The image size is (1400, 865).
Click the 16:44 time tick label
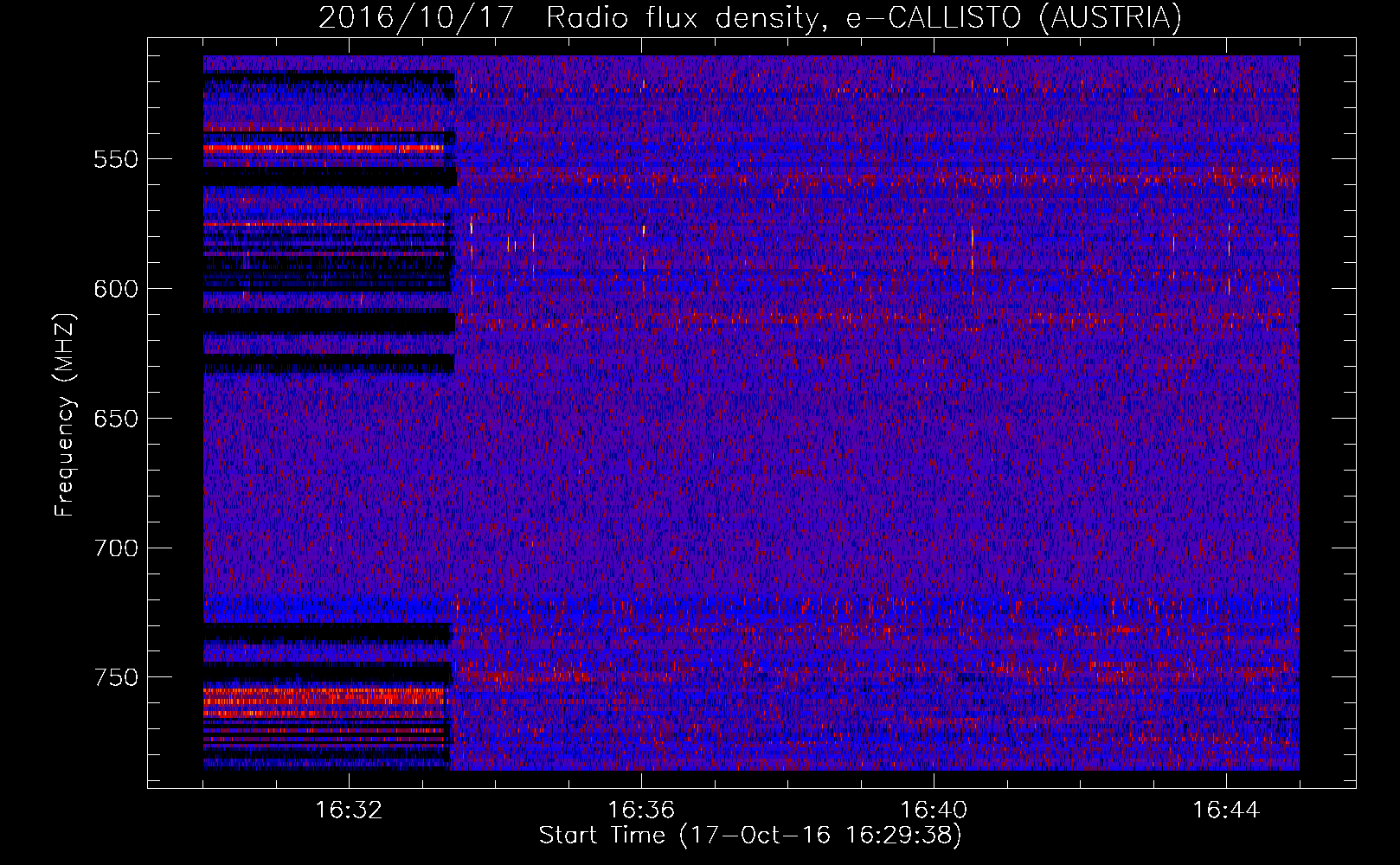click(x=1226, y=811)
